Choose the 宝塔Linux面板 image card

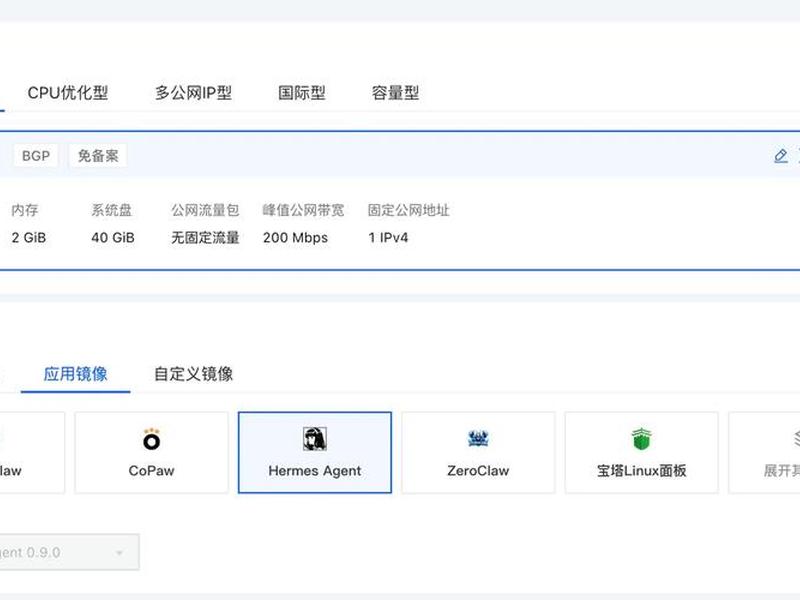641,453
